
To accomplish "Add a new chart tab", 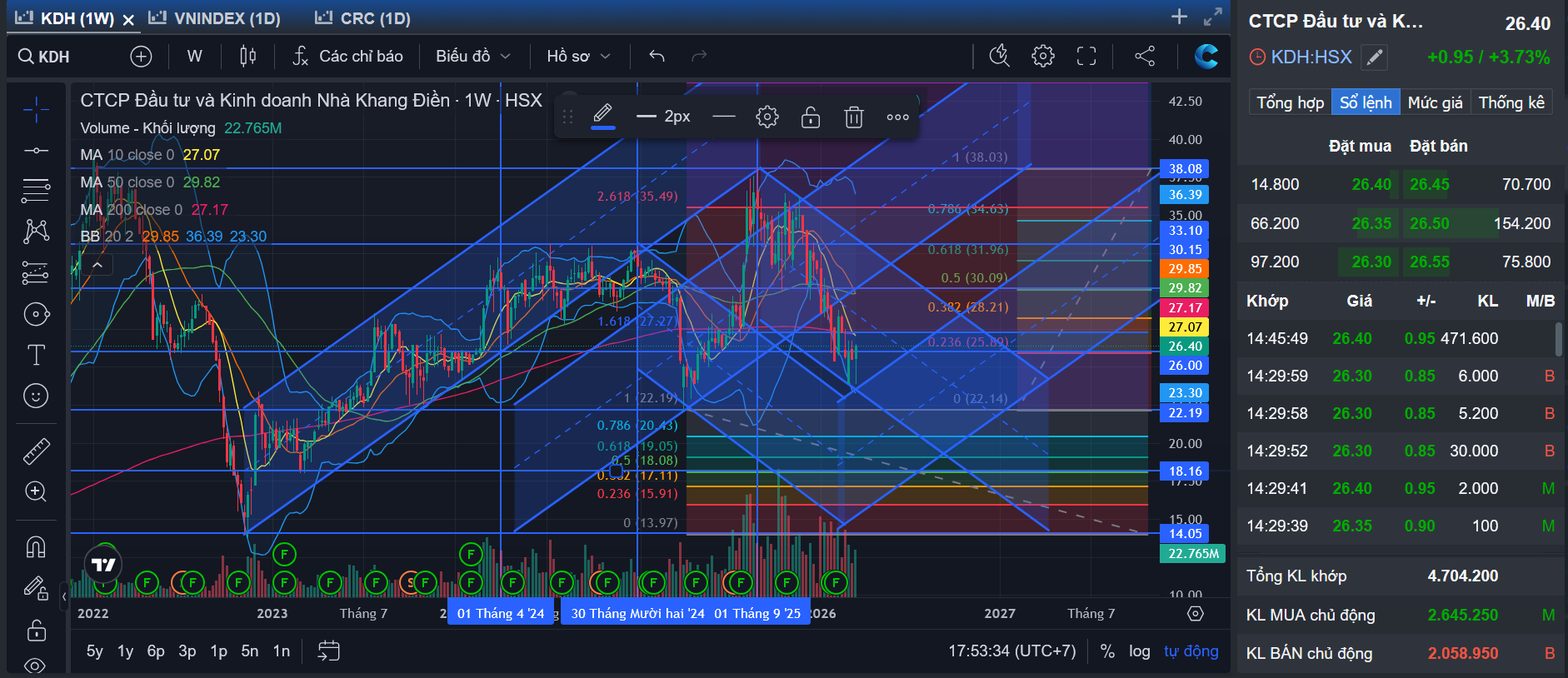I will click(x=1179, y=17).
